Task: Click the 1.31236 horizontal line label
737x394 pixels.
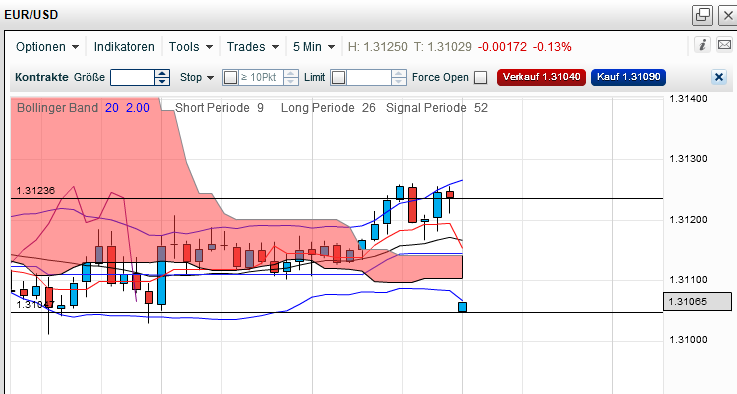Action: pos(36,190)
